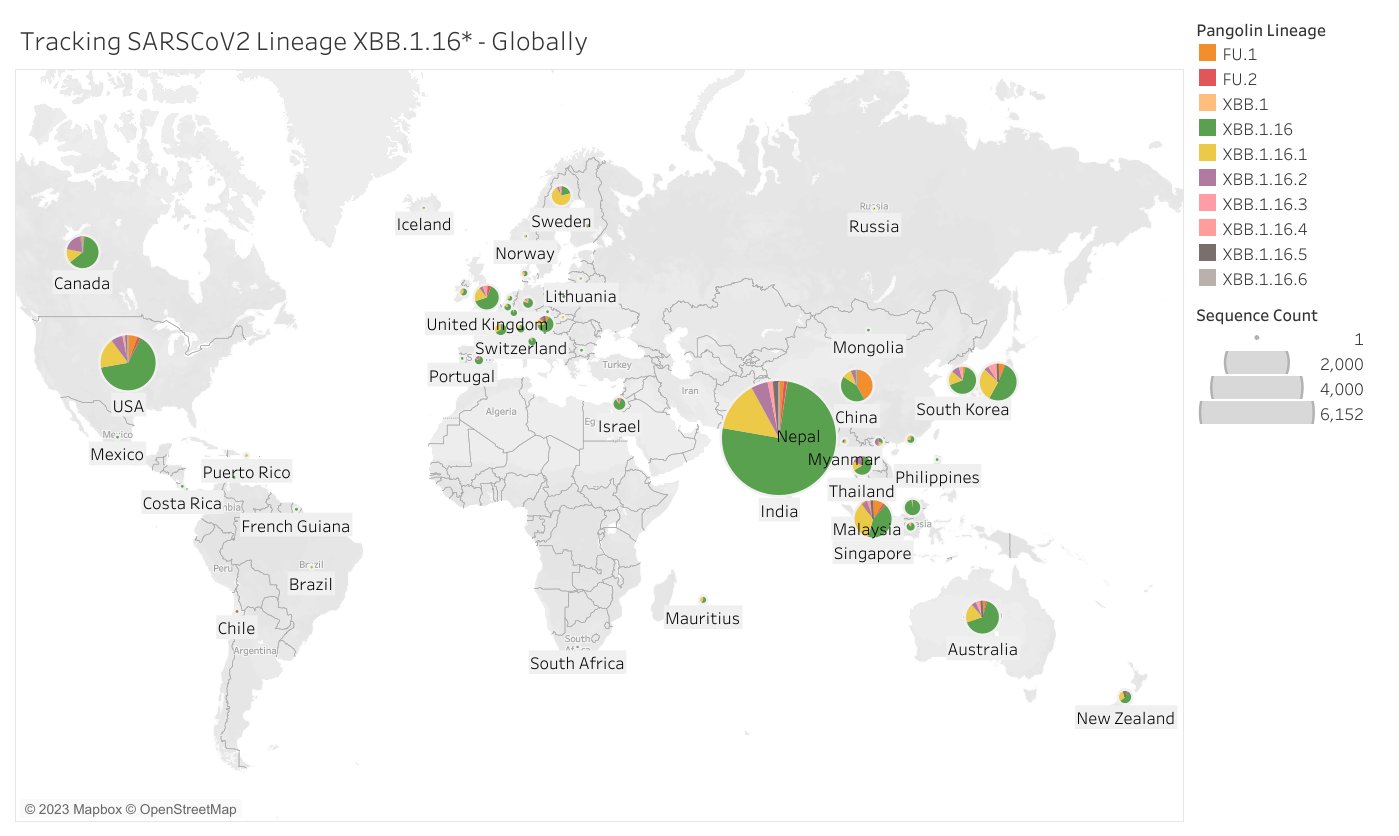
Task: Select the USA pie chart mark
Action: [x=126, y=364]
